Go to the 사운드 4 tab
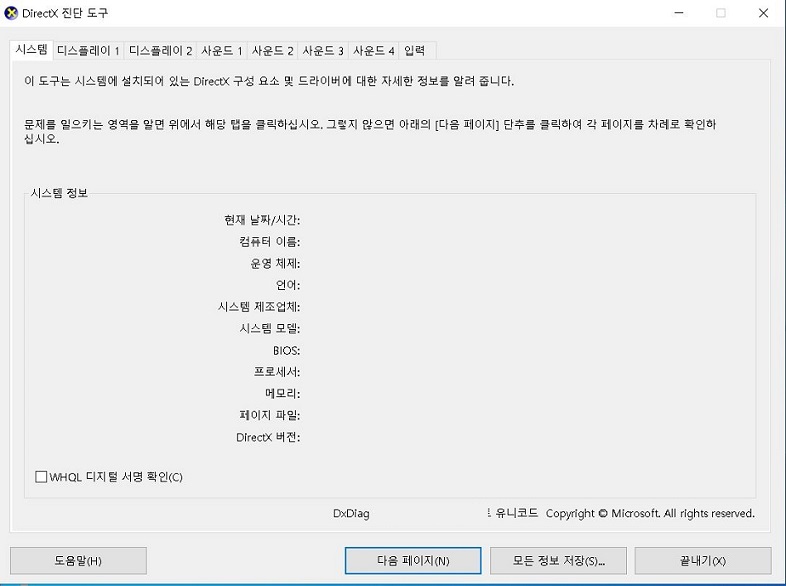786x586 pixels. (374, 51)
